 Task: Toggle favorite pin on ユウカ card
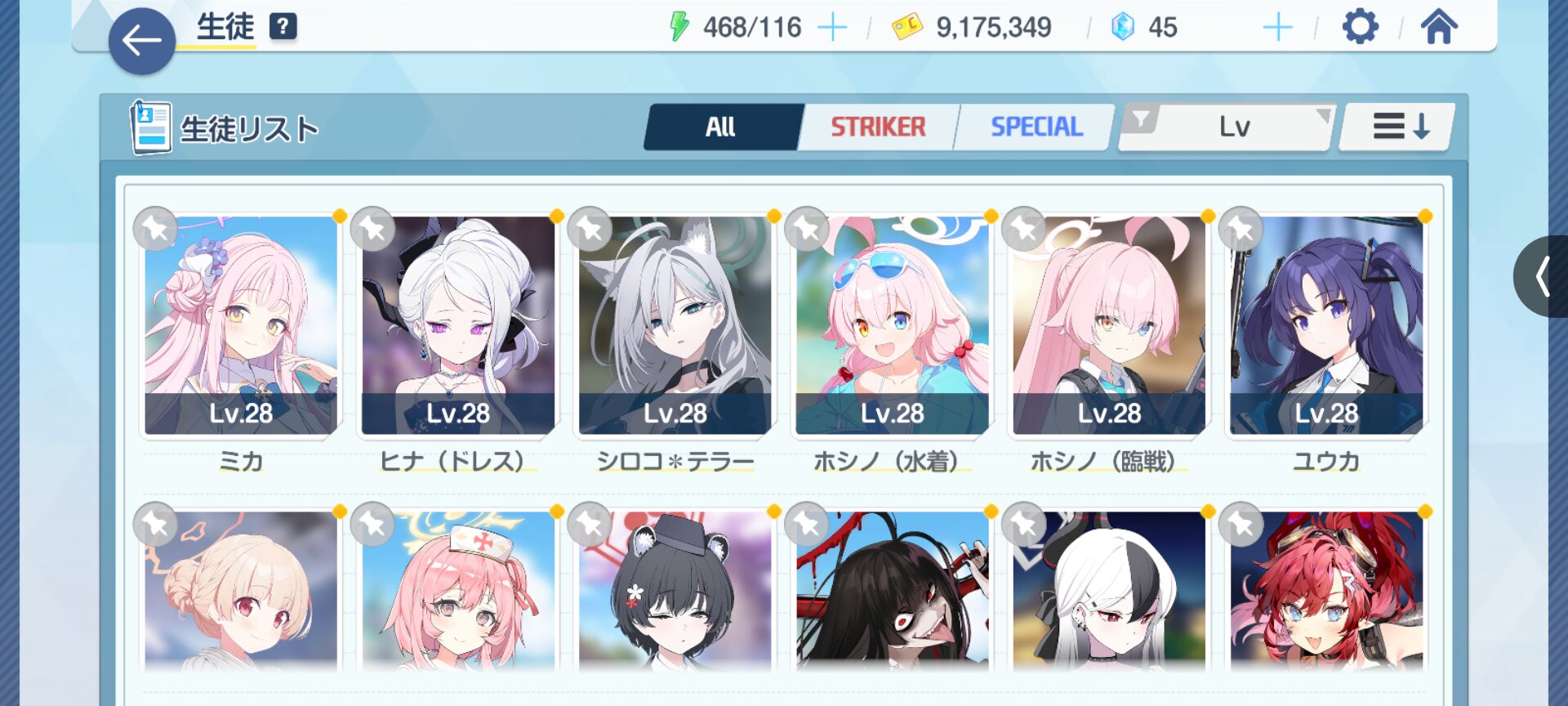tap(1241, 230)
